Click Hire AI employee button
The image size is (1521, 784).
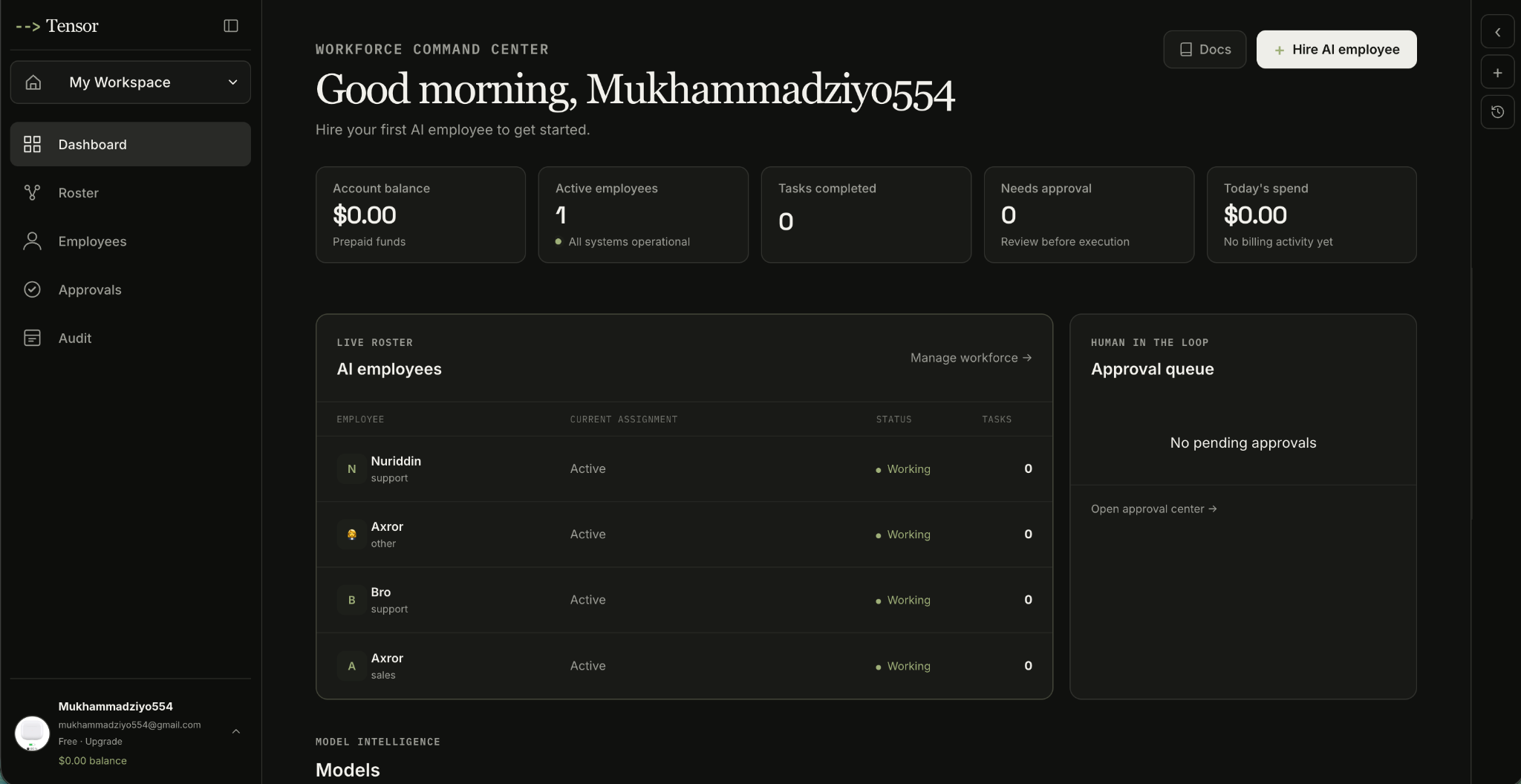tap(1336, 50)
